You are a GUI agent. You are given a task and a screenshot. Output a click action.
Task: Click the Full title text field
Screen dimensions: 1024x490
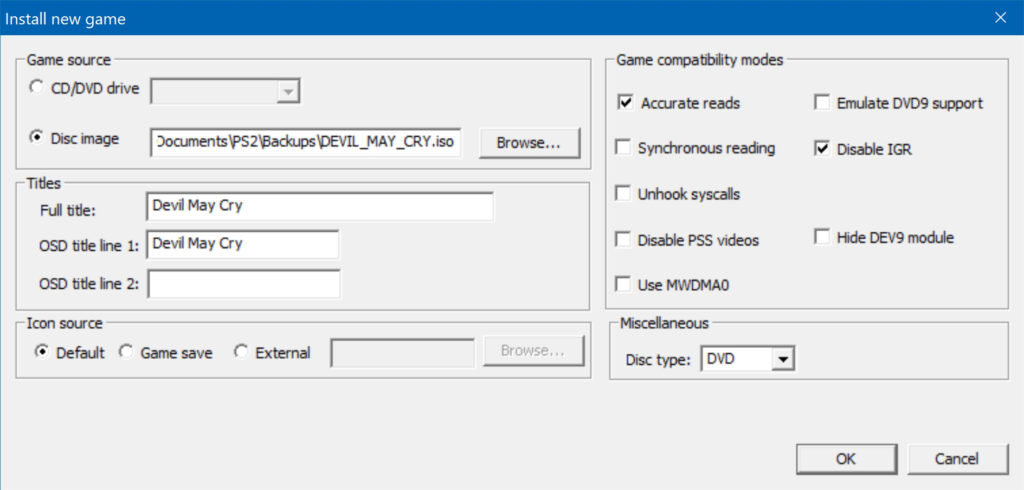[320, 206]
